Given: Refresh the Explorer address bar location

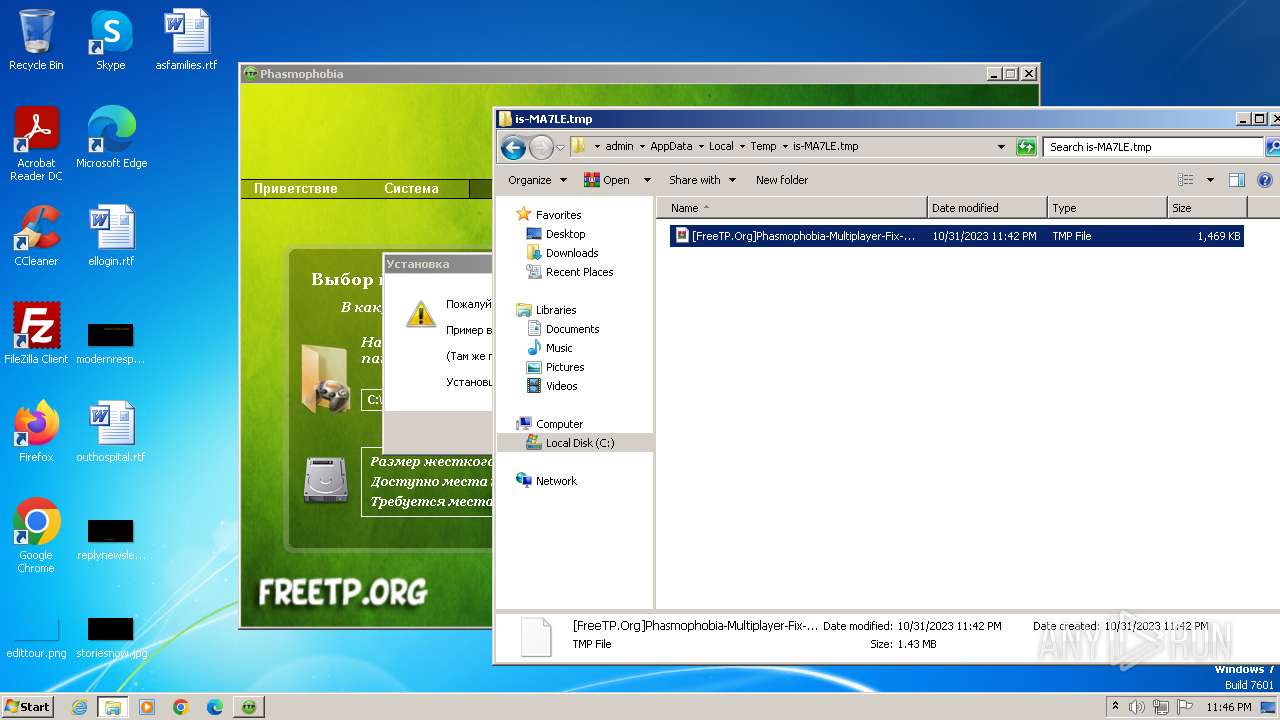Looking at the screenshot, I should point(1025,147).
